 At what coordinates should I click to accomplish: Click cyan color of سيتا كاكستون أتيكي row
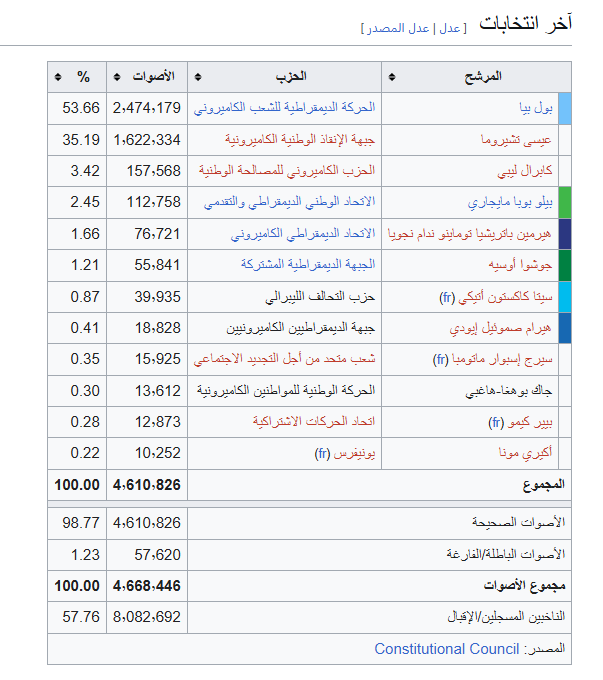pyautogui.click(x=565, y=297)
